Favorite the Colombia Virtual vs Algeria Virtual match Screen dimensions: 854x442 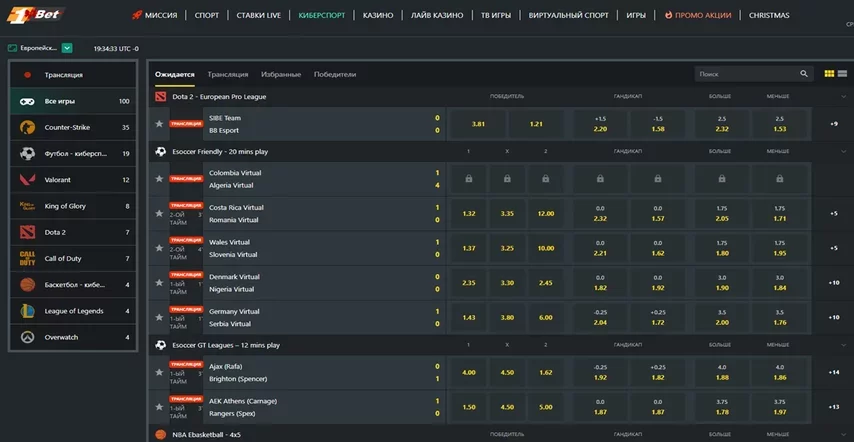click(x=159, y=179)
